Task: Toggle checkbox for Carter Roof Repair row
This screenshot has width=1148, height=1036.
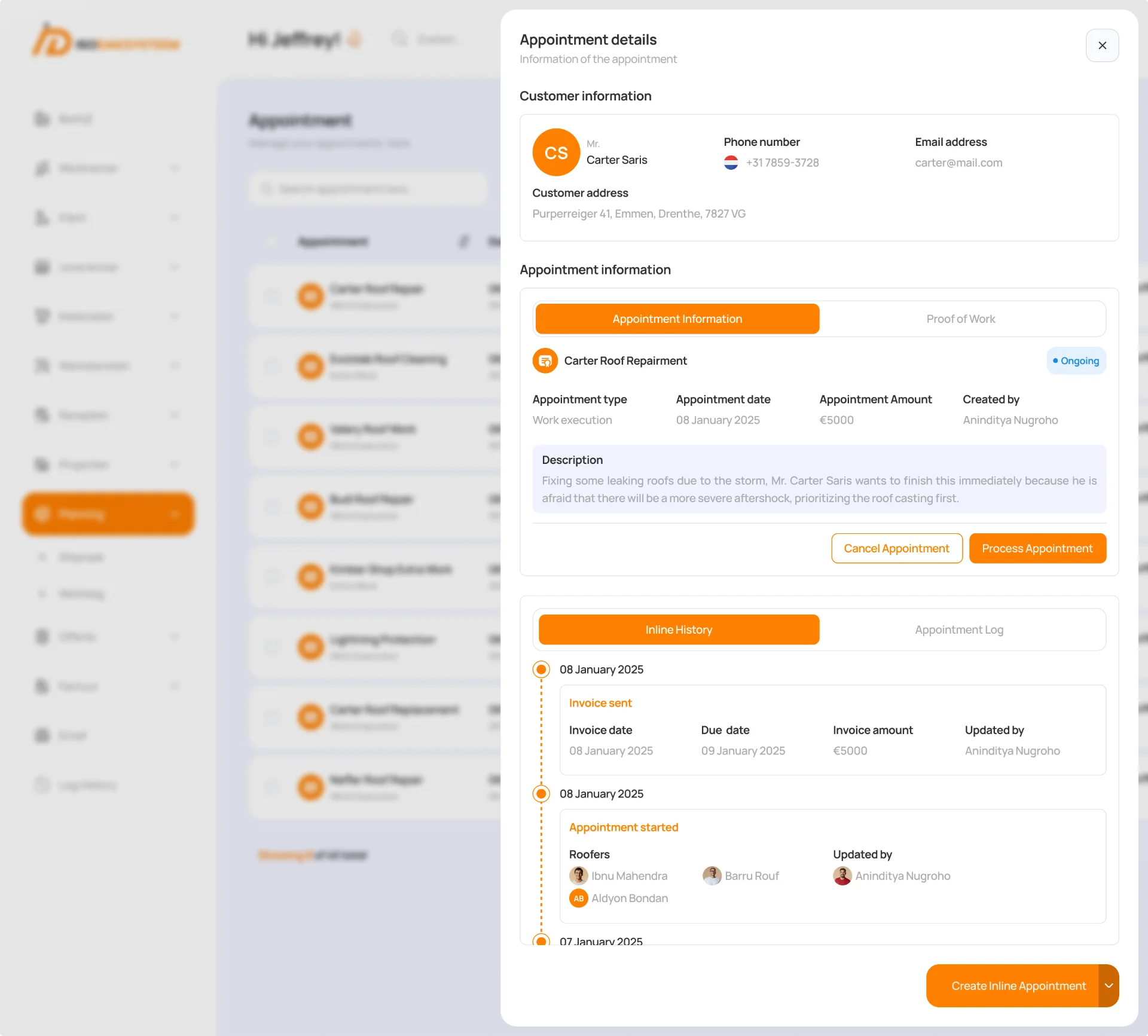Action: tap(272, 296)
